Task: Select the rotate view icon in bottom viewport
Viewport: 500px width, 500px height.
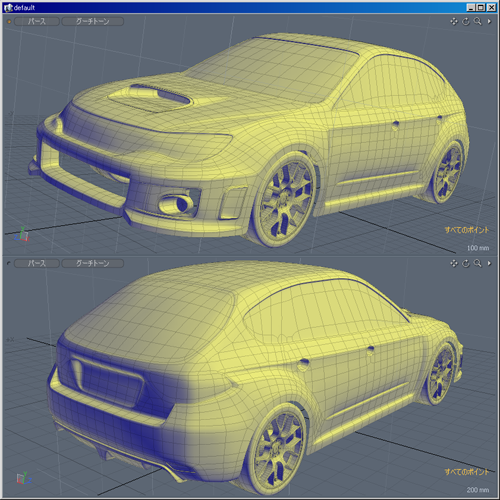Action: [466, 263]
